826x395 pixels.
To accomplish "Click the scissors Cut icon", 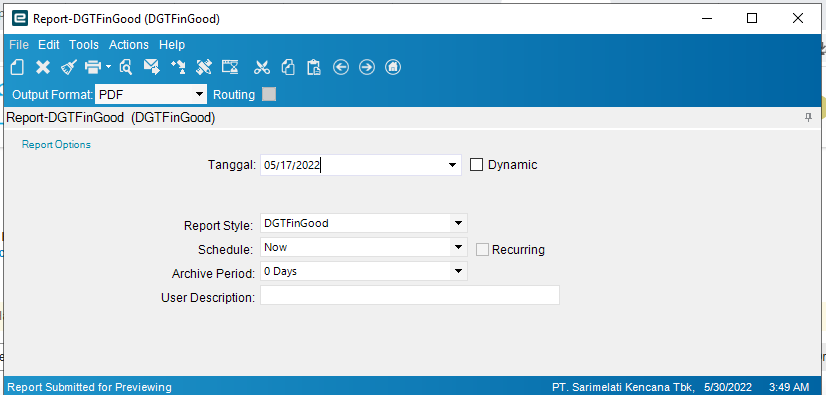I will point(261,67).
